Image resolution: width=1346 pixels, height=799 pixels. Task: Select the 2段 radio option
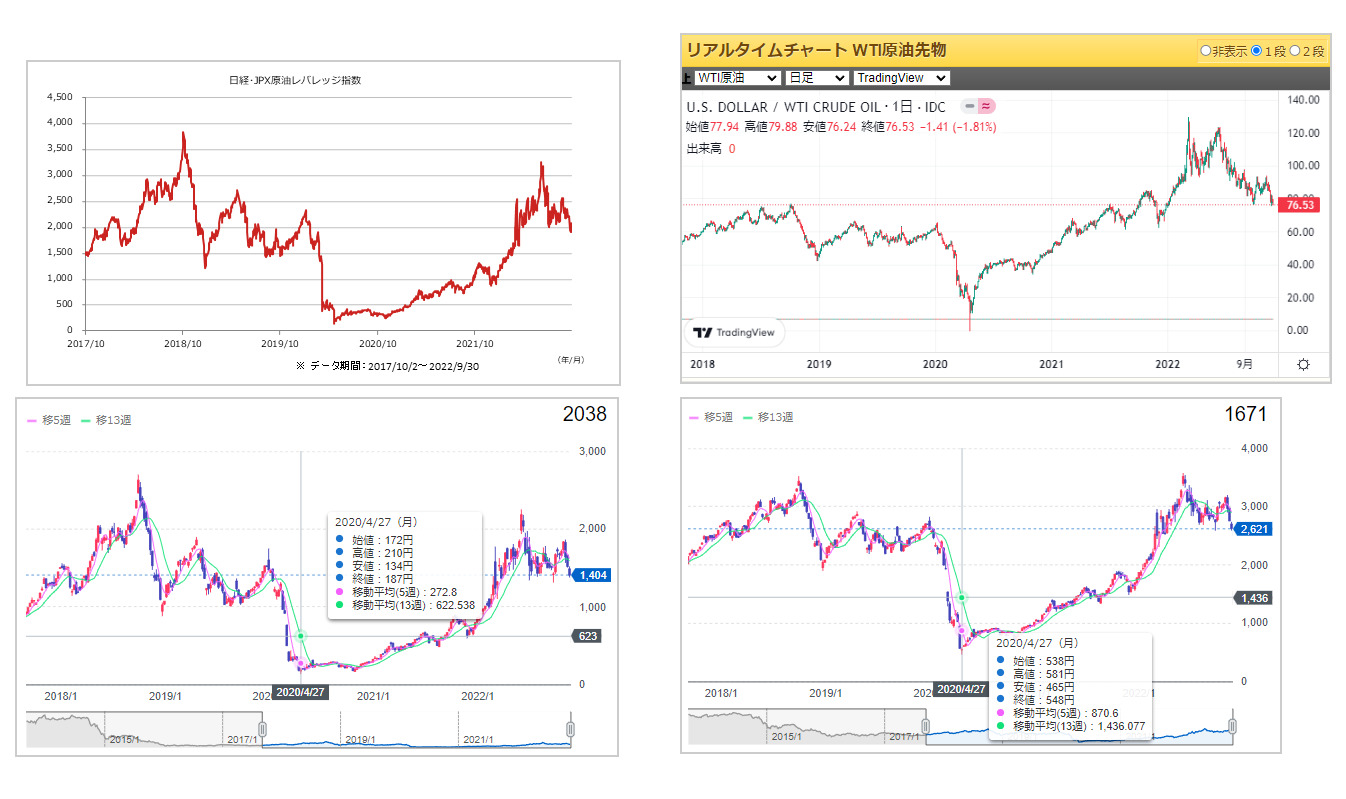tap(1295, 50)
